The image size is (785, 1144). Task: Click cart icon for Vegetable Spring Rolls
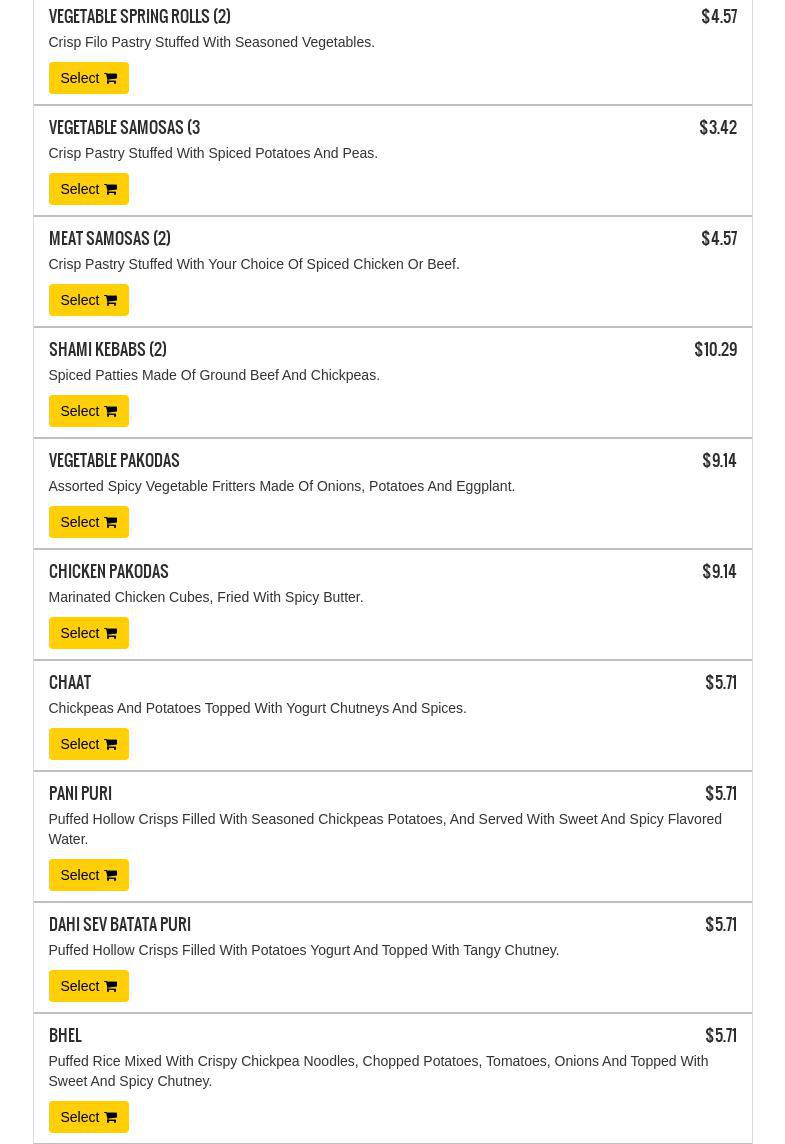tap(111, 78)
